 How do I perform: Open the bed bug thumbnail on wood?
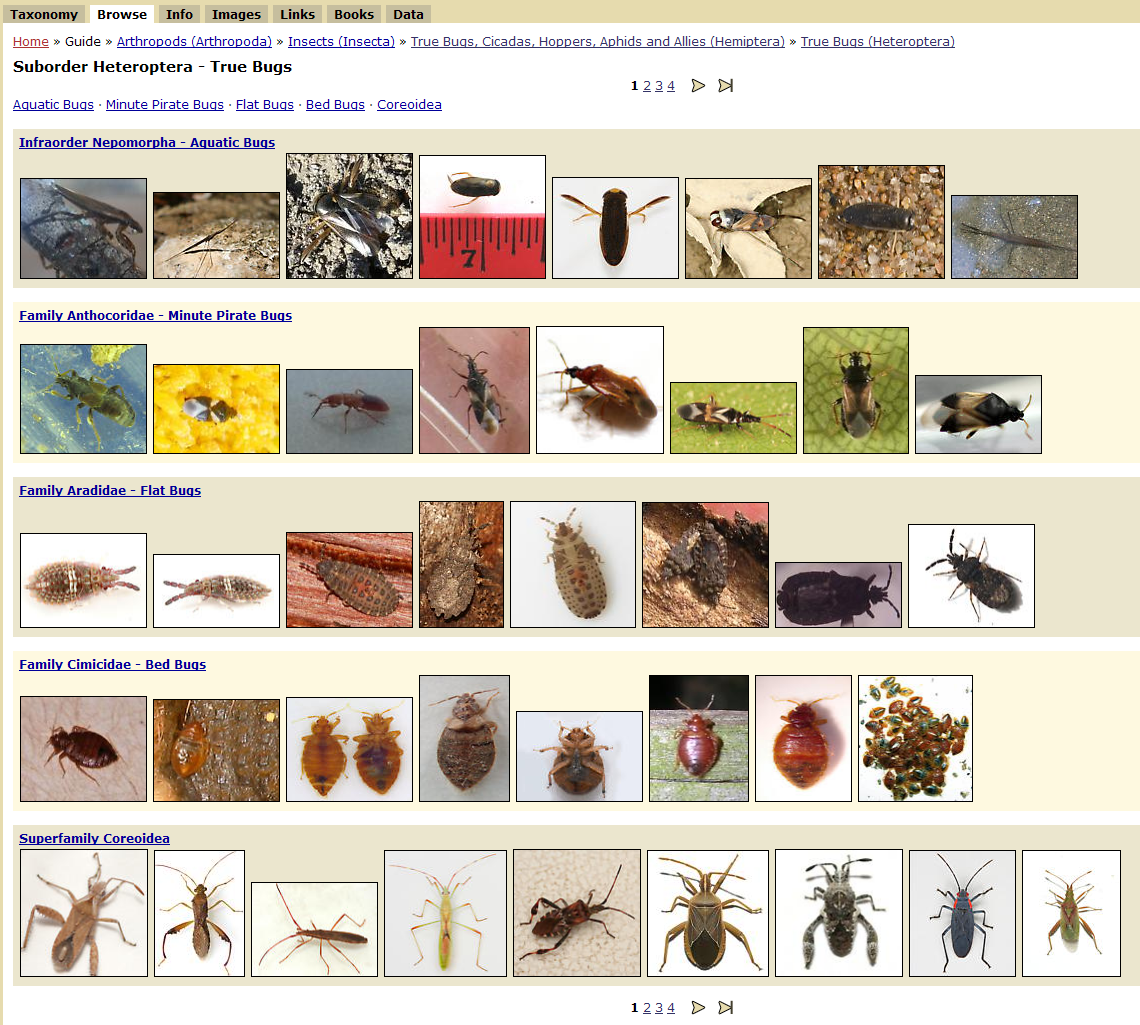[x=698, y=738]
